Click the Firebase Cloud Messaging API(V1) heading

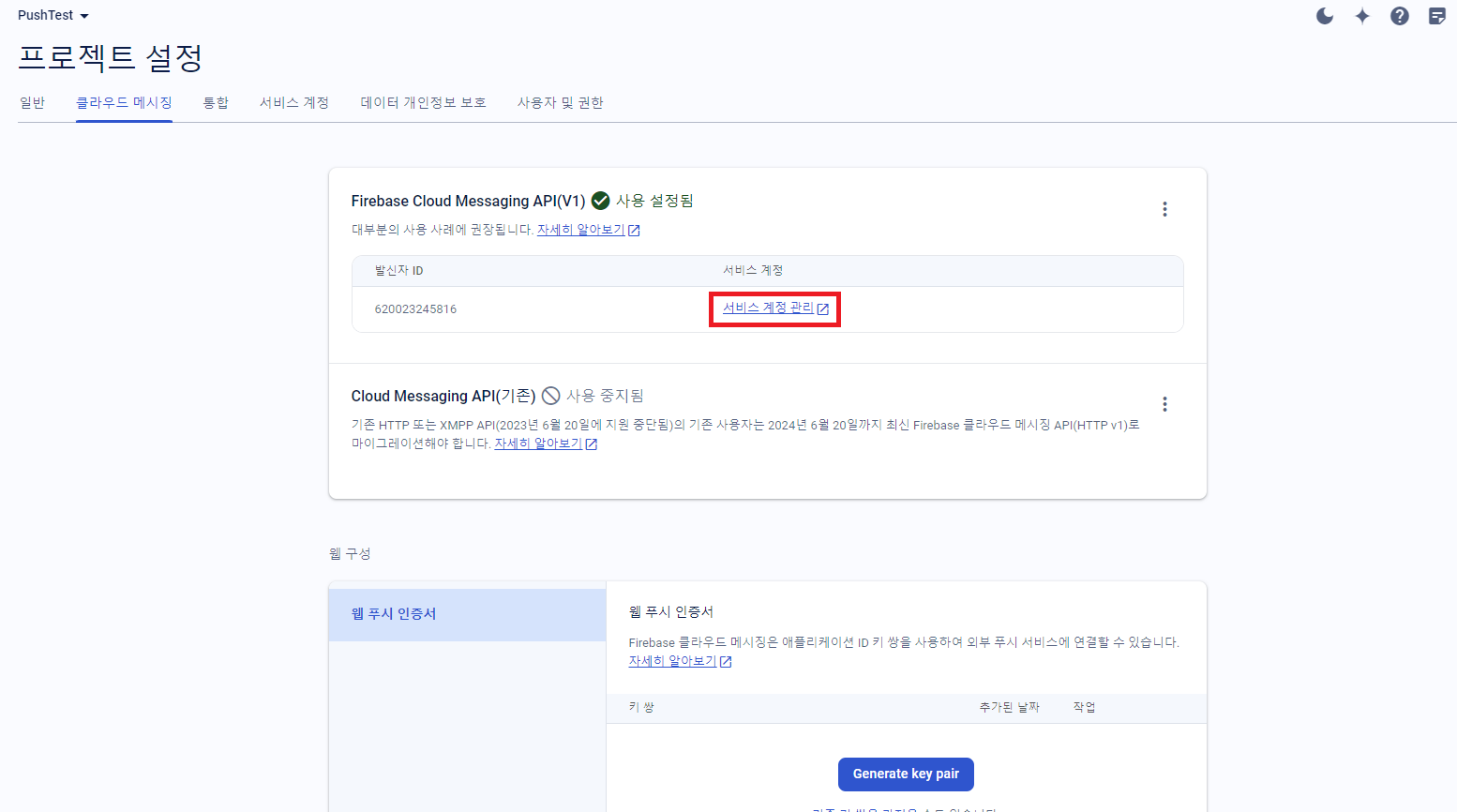click(x=468, y=201)
